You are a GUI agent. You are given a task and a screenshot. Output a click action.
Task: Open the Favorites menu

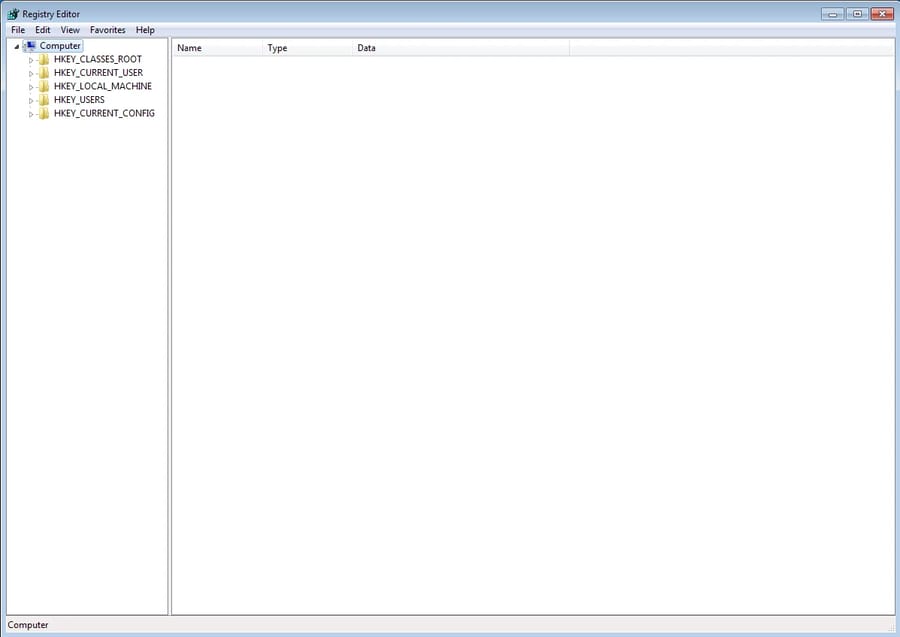(x=107, y=30)
